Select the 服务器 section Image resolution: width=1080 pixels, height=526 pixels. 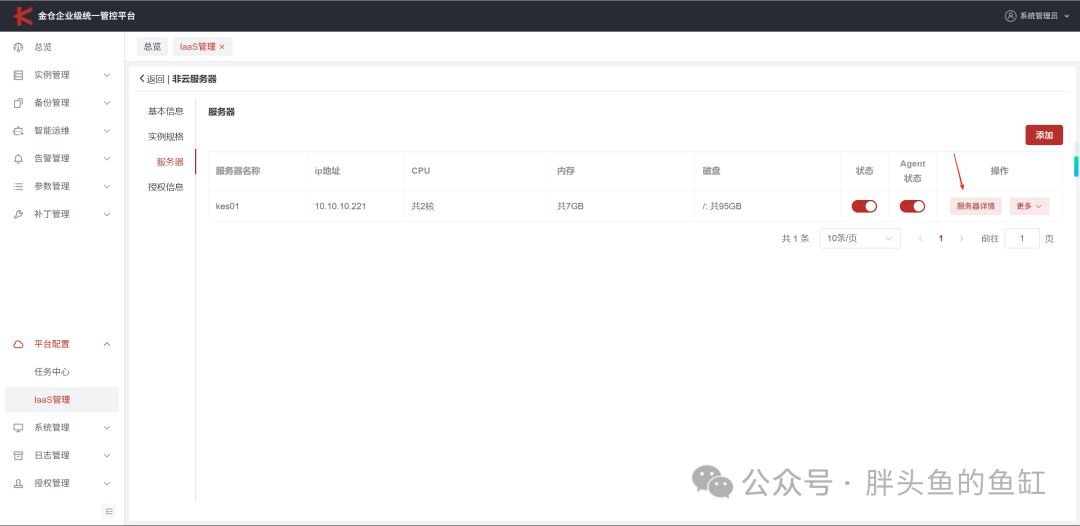pyautogui.click(x=170, y=162)
